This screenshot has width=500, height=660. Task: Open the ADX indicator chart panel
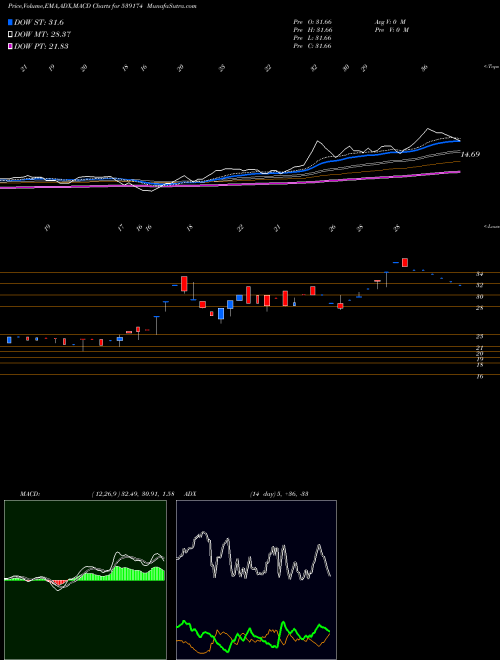pyautogui.click(x=256, y=580)
